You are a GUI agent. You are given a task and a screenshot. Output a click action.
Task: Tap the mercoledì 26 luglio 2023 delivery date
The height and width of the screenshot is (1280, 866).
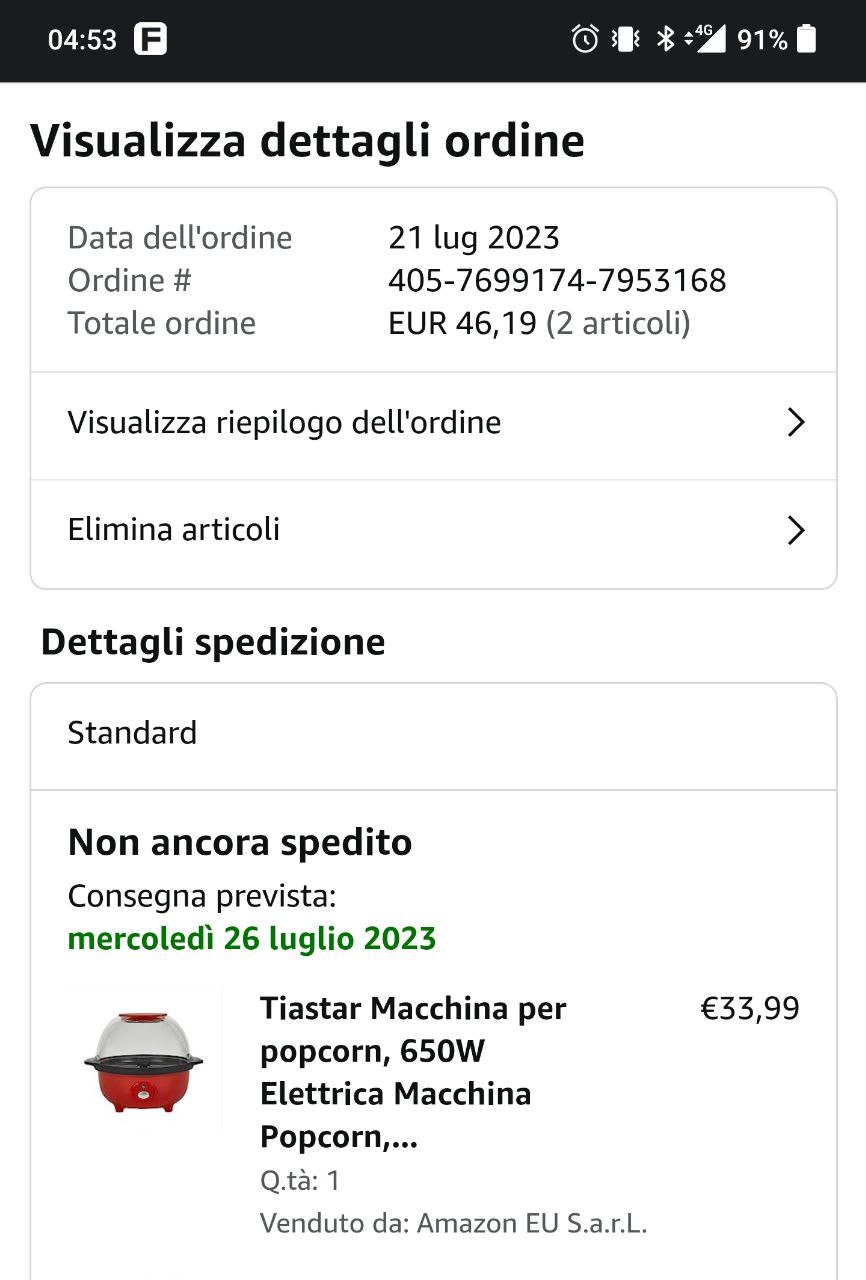(252, 939)
